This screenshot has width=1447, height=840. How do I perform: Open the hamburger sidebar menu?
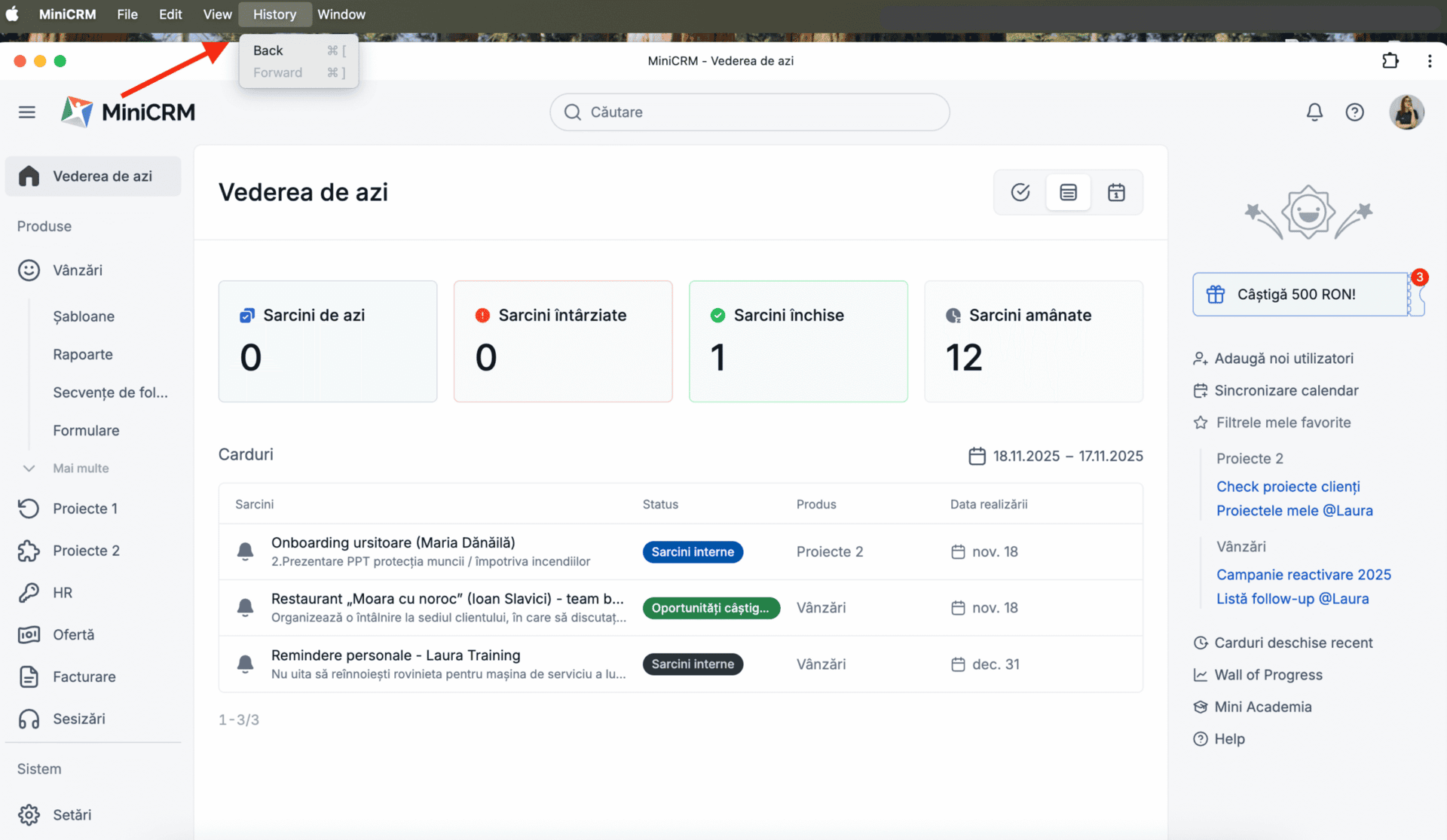(27, 112)
